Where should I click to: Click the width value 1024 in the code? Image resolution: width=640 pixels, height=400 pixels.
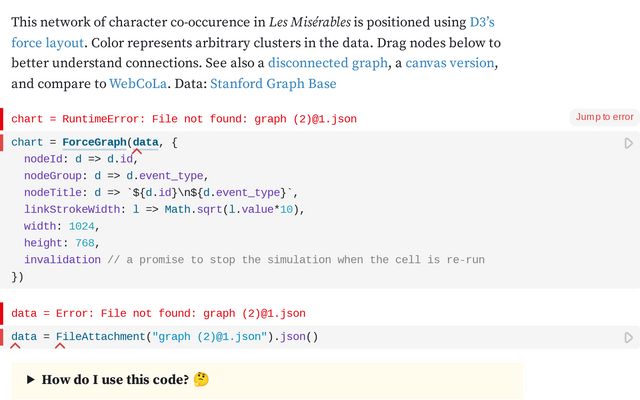[x=82, y=226]
